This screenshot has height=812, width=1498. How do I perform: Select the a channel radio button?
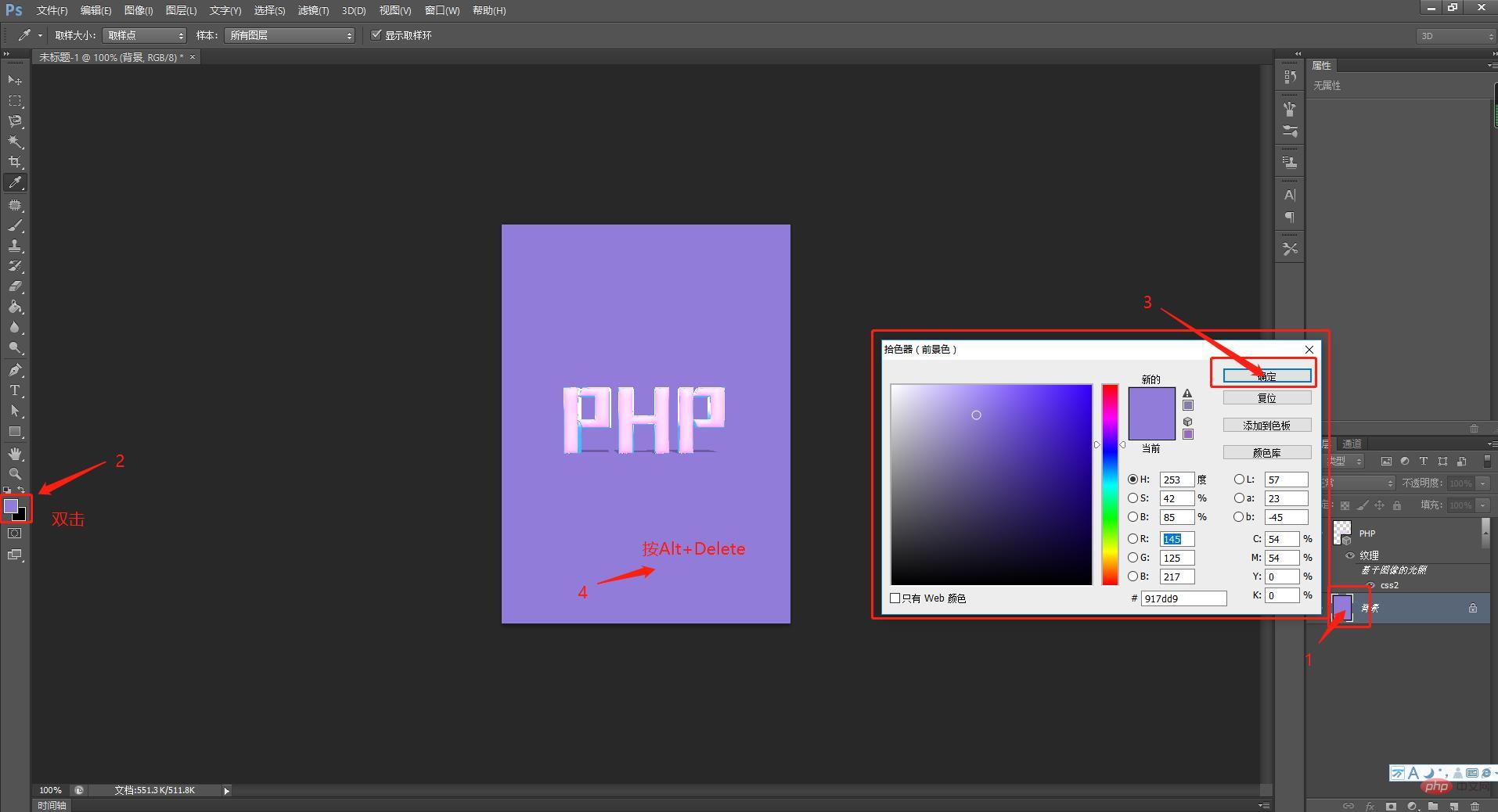coord(1239,498)
